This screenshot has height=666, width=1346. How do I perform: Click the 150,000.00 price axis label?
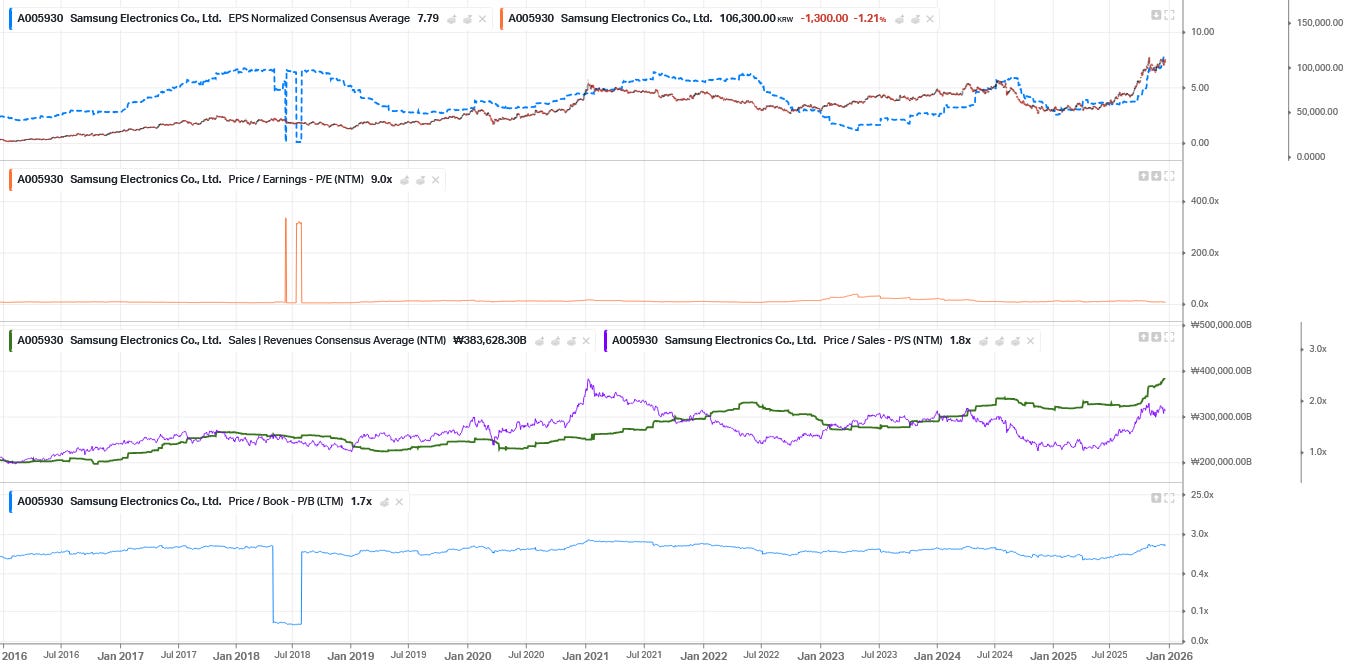pos(1319,22)
